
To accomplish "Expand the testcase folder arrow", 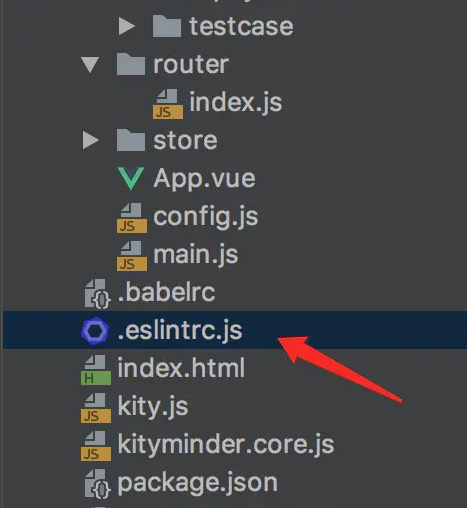I will pos(126,26).
